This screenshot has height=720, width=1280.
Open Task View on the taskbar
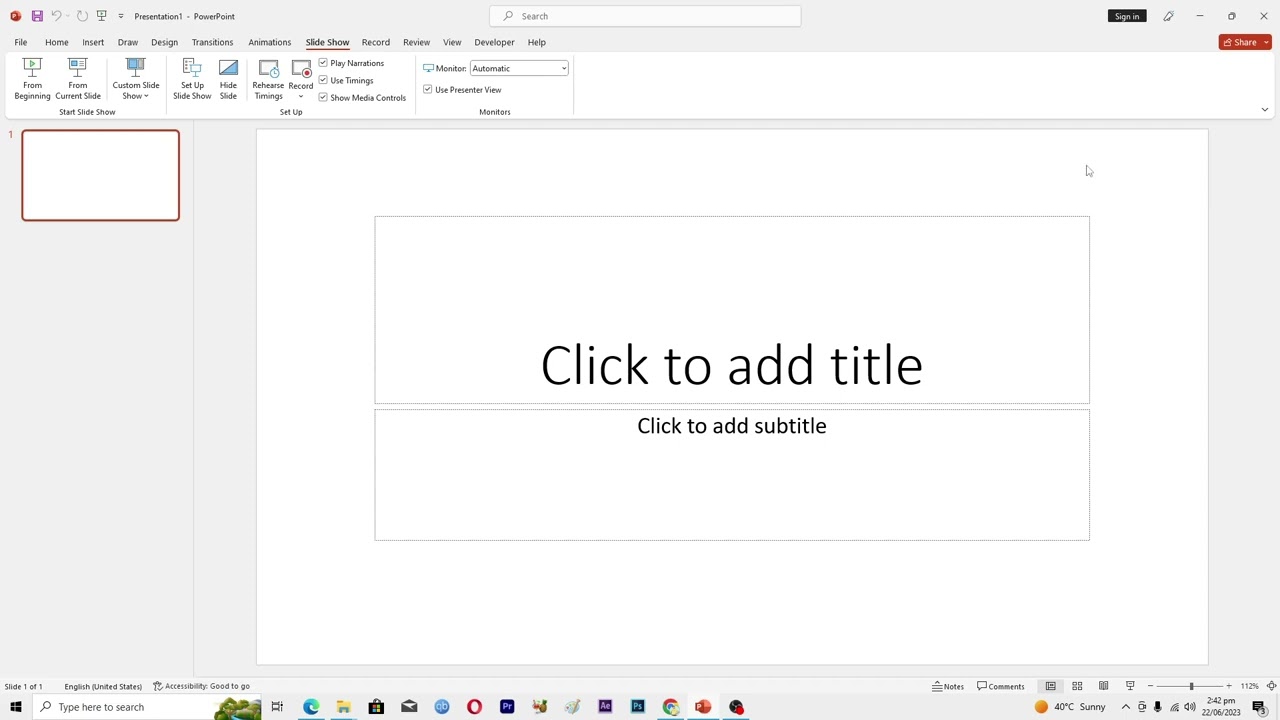point(277,707)
